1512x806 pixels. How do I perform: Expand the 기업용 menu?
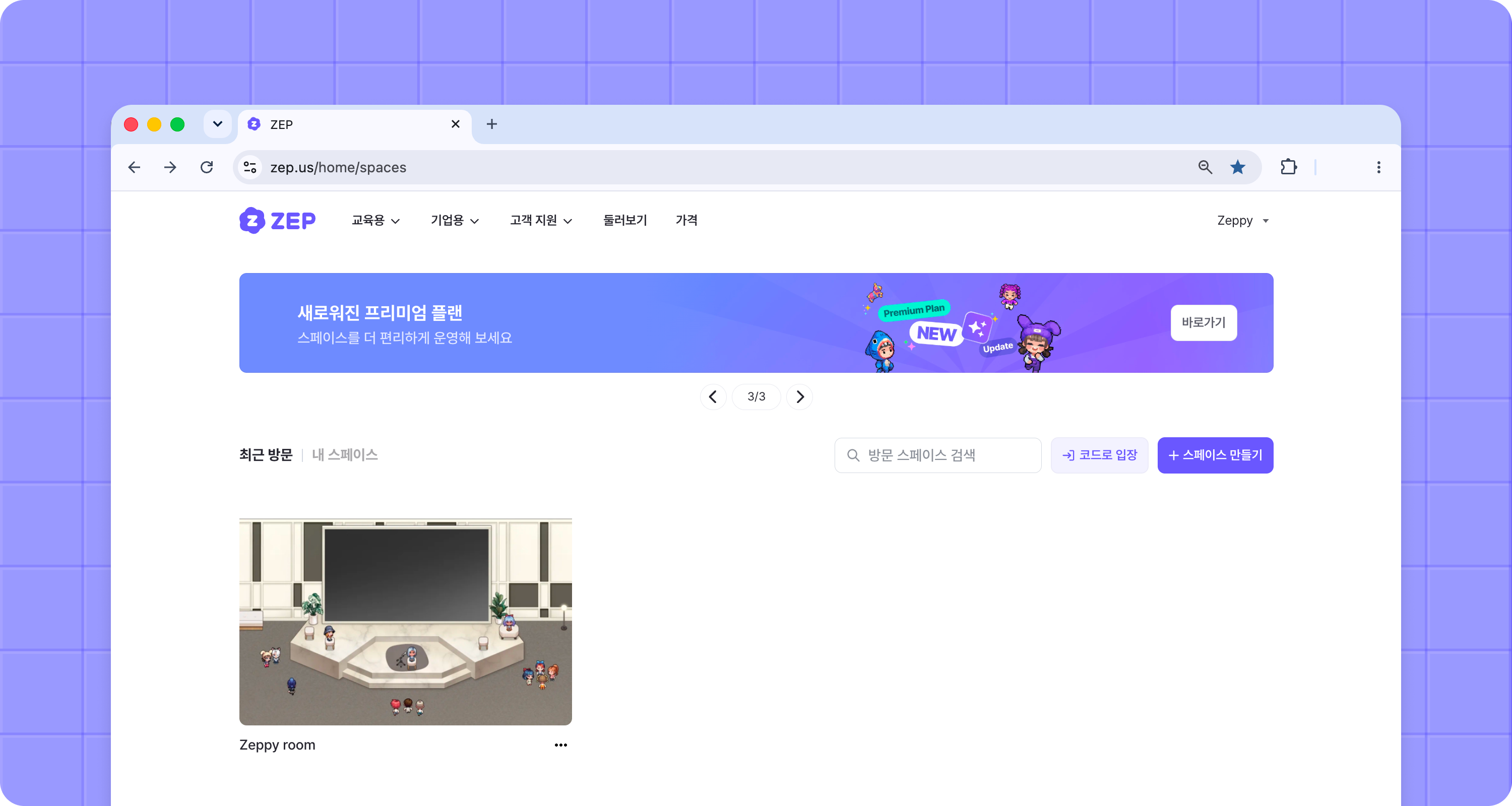click(455, 221)
